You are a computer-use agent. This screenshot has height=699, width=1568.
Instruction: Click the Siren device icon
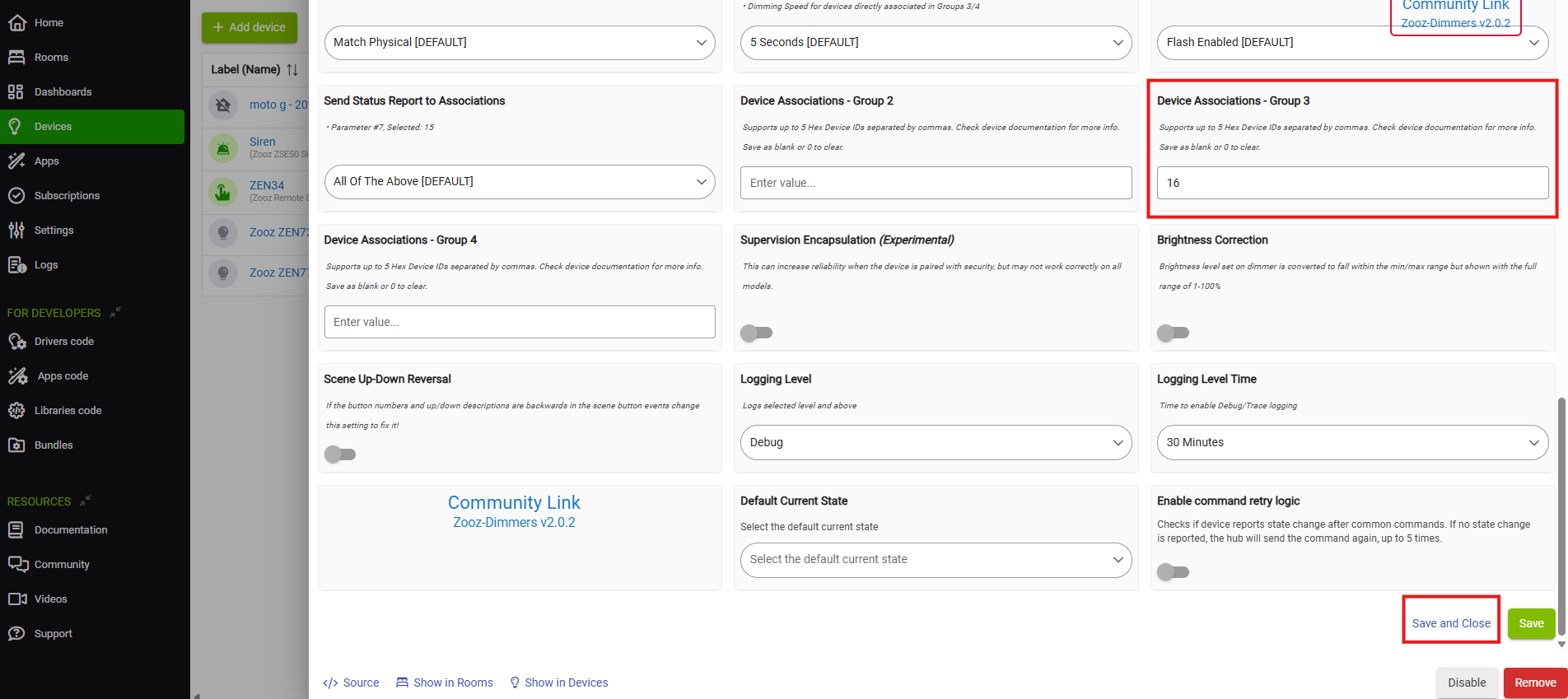click(222, 148)
